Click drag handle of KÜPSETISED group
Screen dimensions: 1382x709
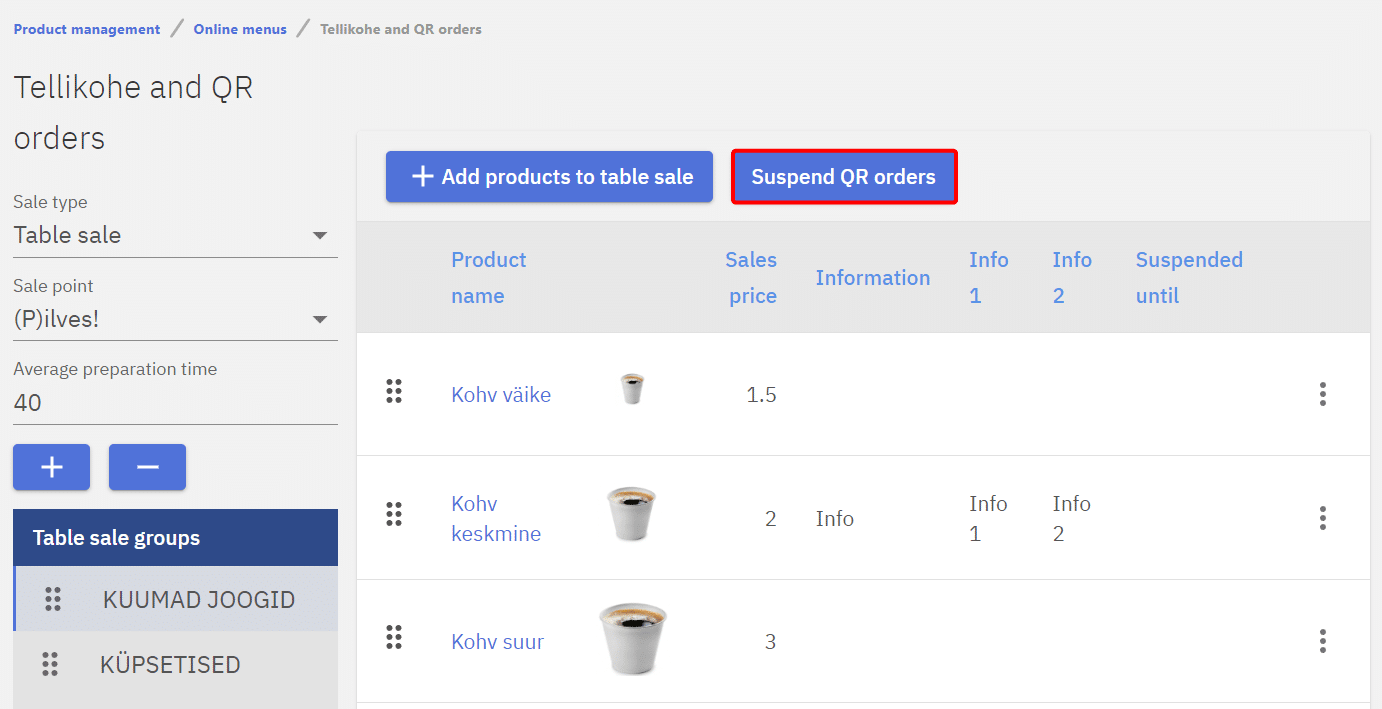[x=50, y=664]
